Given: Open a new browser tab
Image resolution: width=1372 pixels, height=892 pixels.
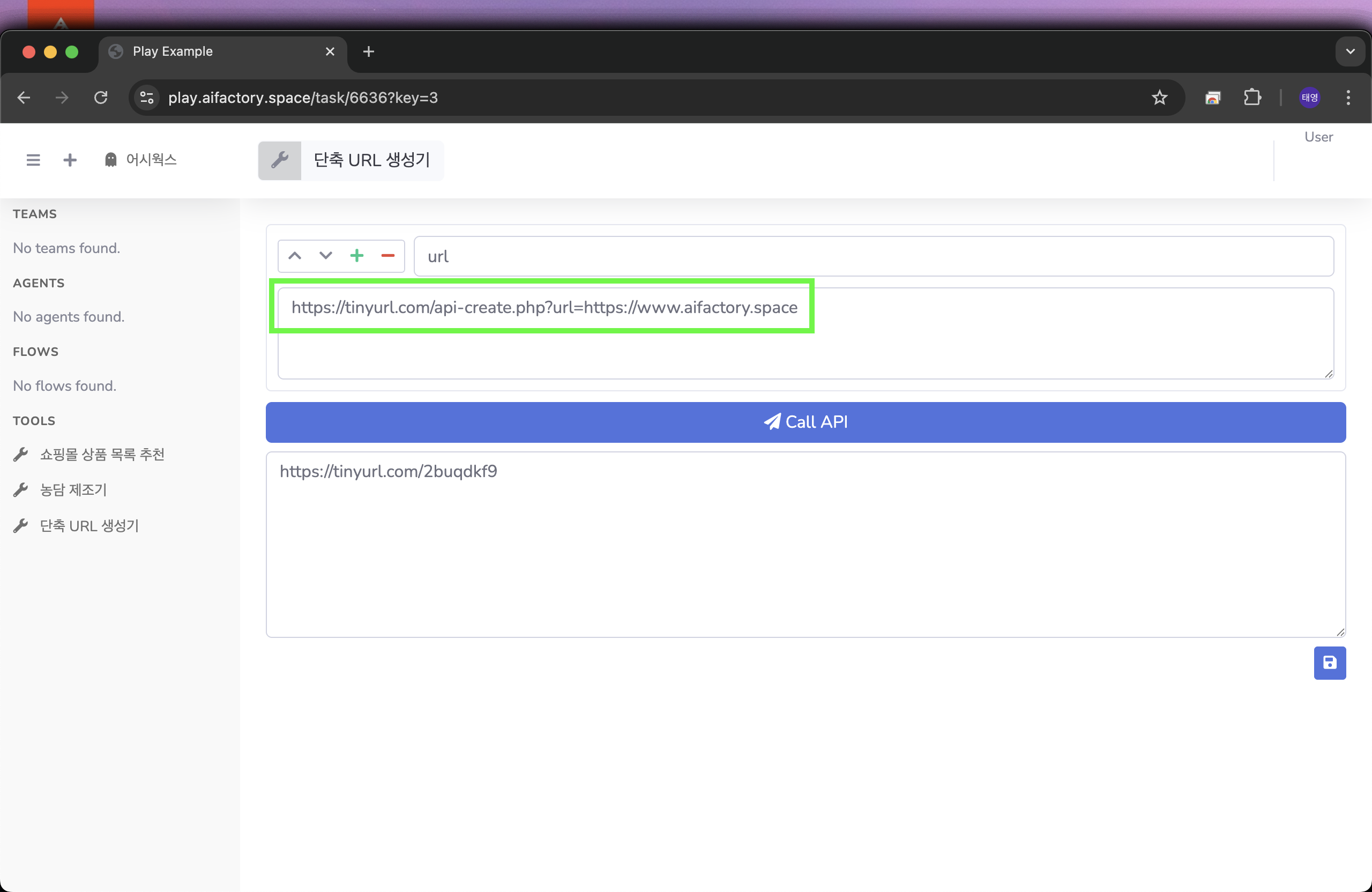Looking at the screenshot, I should pyautogui.click(x=369, y=51).
